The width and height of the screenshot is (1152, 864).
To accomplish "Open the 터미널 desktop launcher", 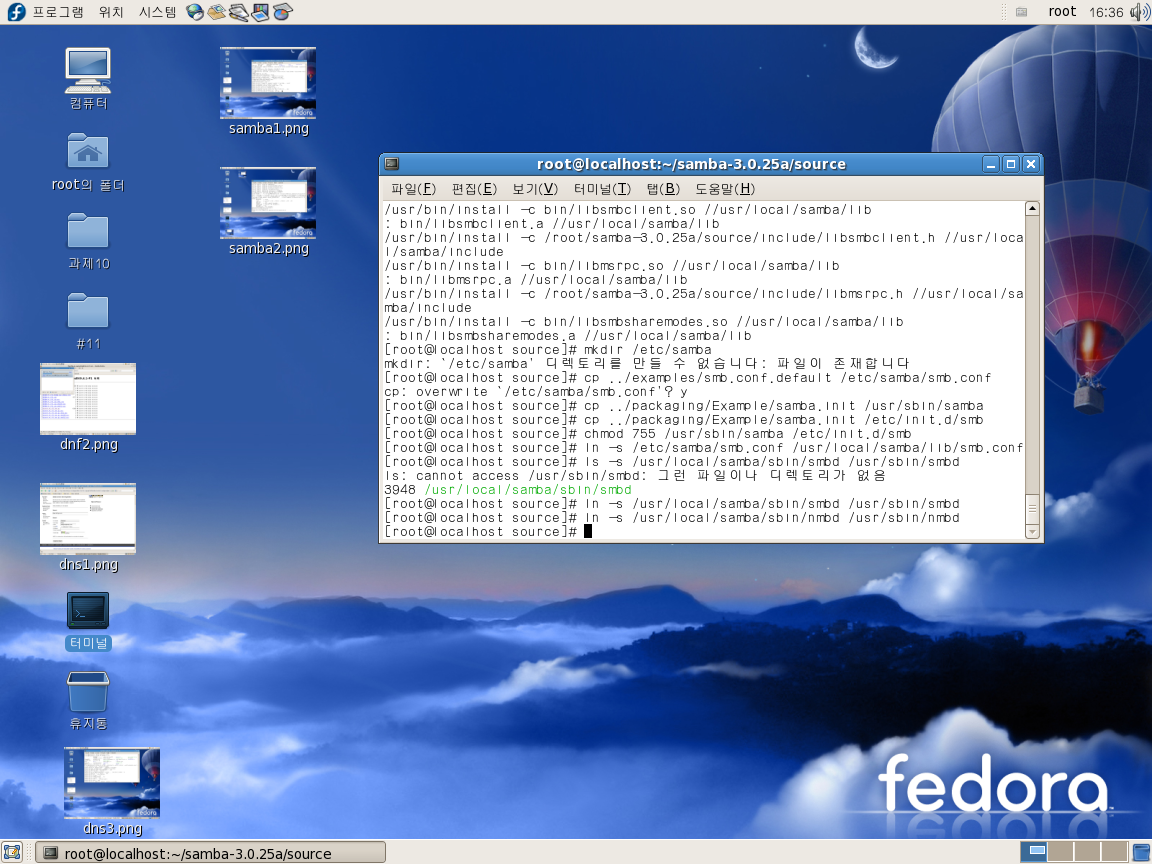I will coord(88,611).
